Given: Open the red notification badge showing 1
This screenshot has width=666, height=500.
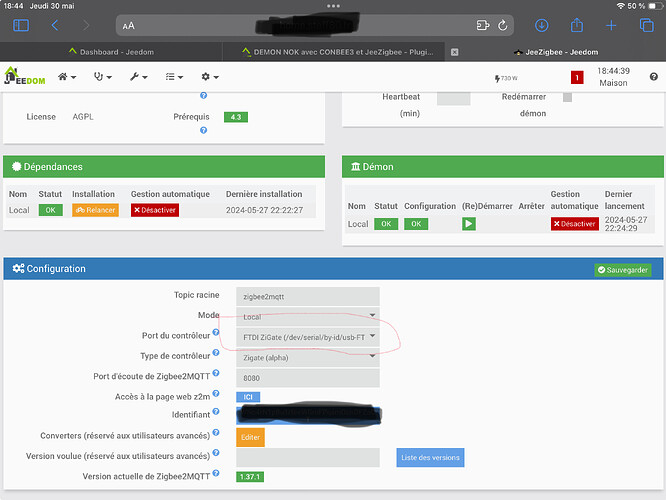Looking at the screenshot, I should 577,77.
